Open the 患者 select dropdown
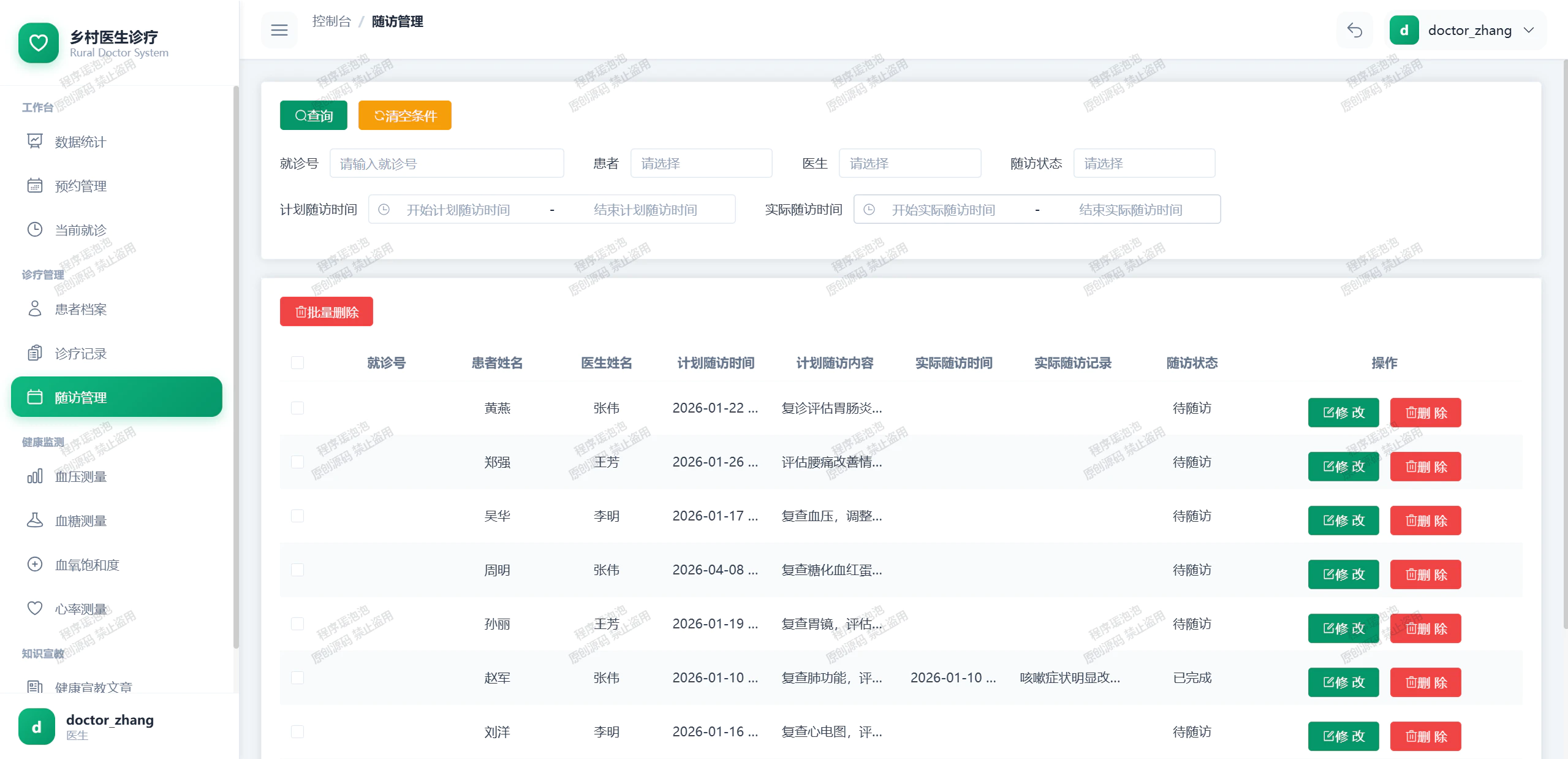The height and width of the screenshot is (759, 1568). click(702, 164)
